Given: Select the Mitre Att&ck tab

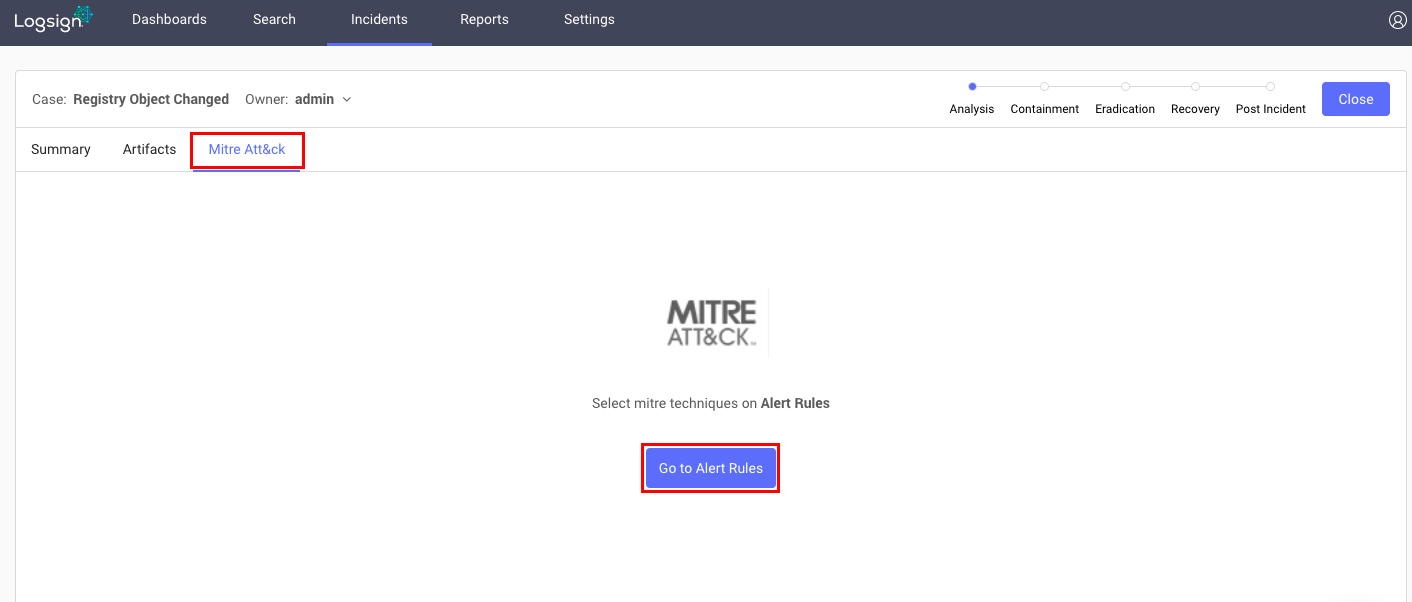Looking at the screenshot, I should tap(247, 149).
